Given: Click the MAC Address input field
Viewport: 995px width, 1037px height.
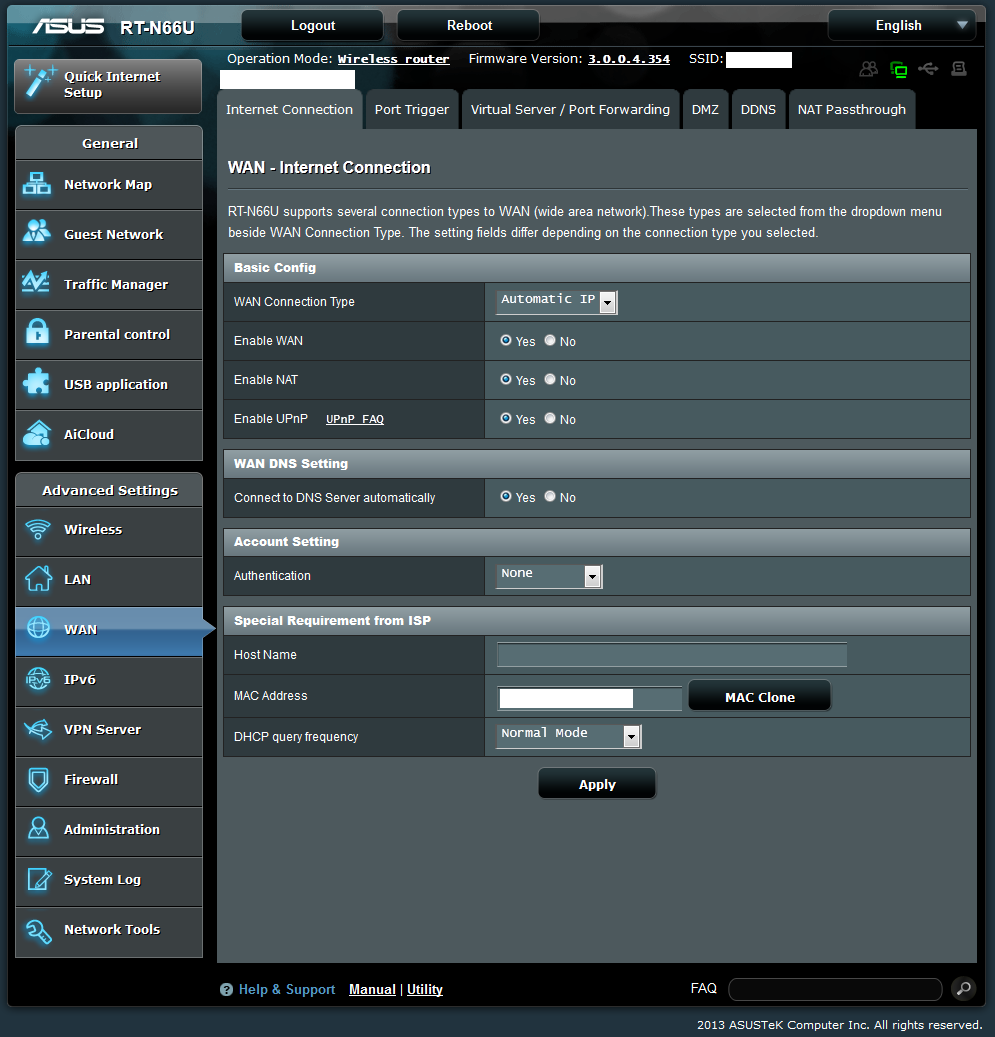Looking at the screenshot, I should pyautogui.click(x=589, y=698).
